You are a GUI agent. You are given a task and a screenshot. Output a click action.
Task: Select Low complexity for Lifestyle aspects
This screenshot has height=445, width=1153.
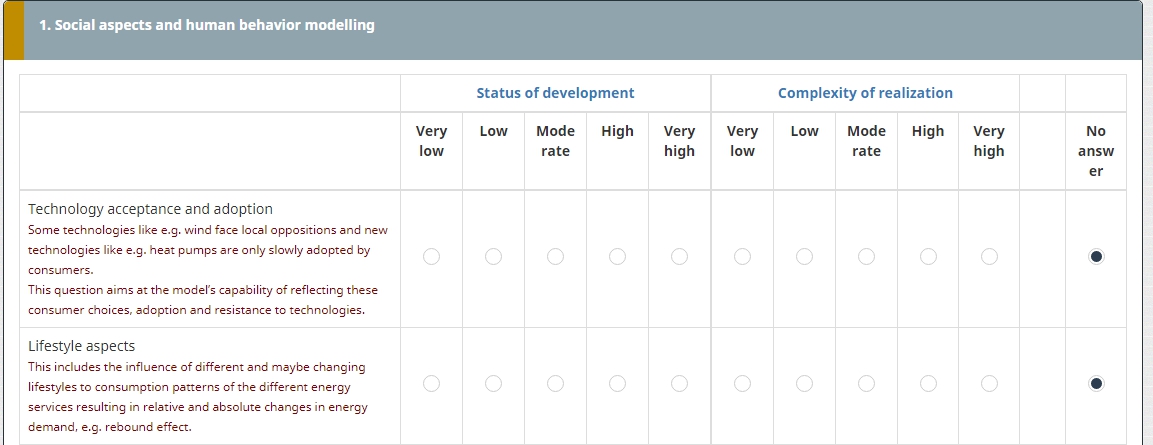pyautogui.click(x=804, y=383)
